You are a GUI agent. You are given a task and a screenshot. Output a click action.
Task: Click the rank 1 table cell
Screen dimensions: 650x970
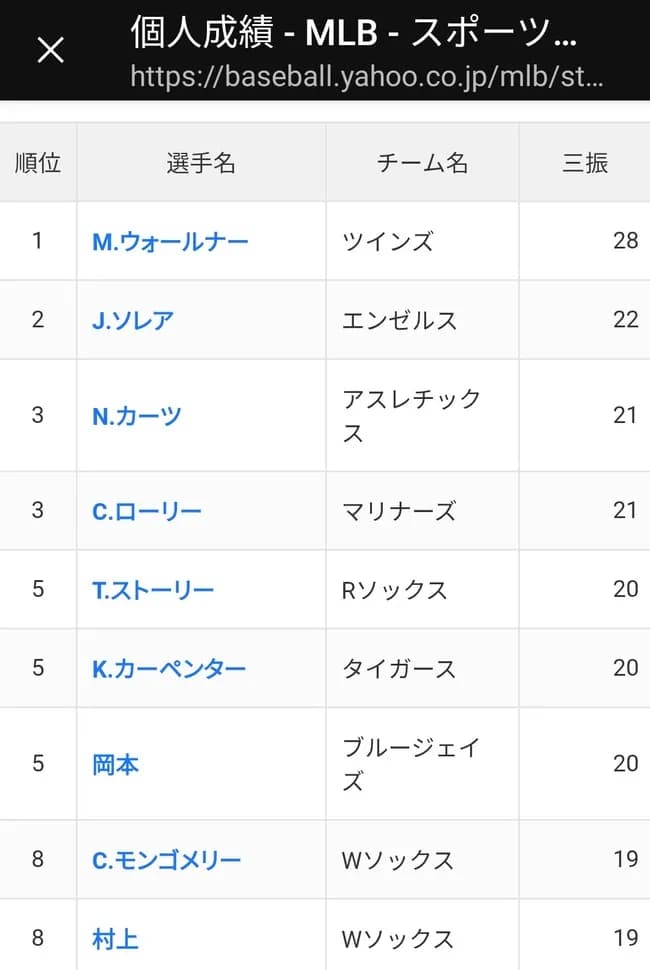coord(38,242)
